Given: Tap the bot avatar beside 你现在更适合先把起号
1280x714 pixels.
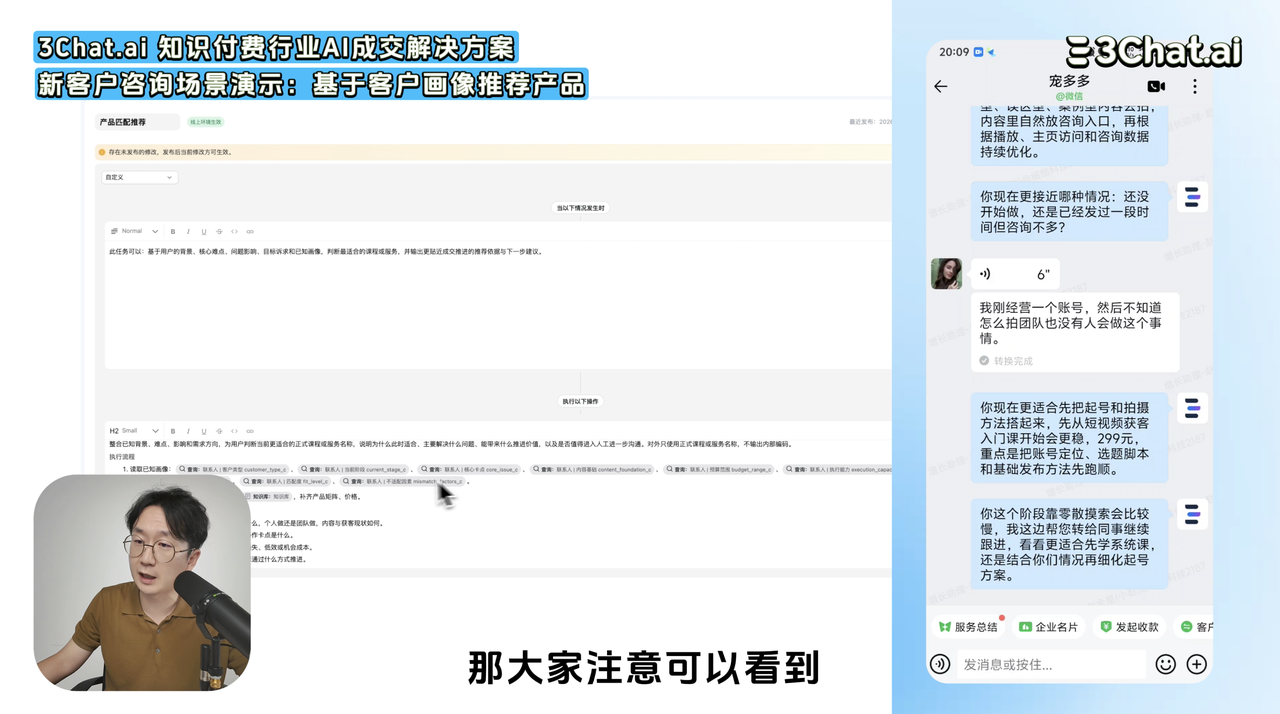Looking at the screenshot, I should [1192, 408].
